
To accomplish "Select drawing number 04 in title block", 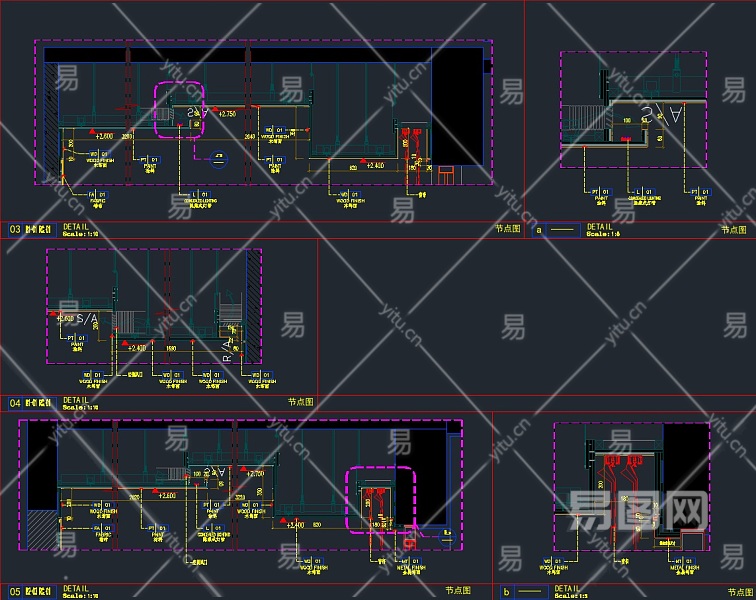I will click(15, 403).
